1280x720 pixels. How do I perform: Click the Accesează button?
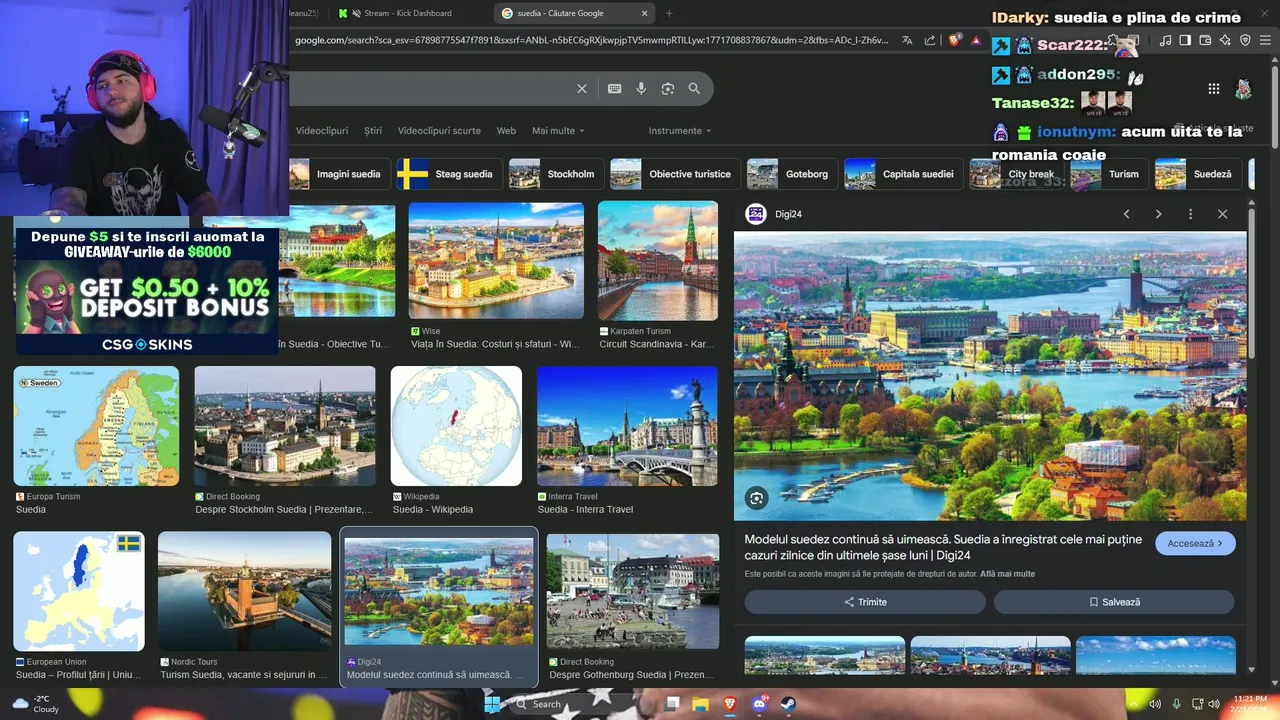(1195, 543)
